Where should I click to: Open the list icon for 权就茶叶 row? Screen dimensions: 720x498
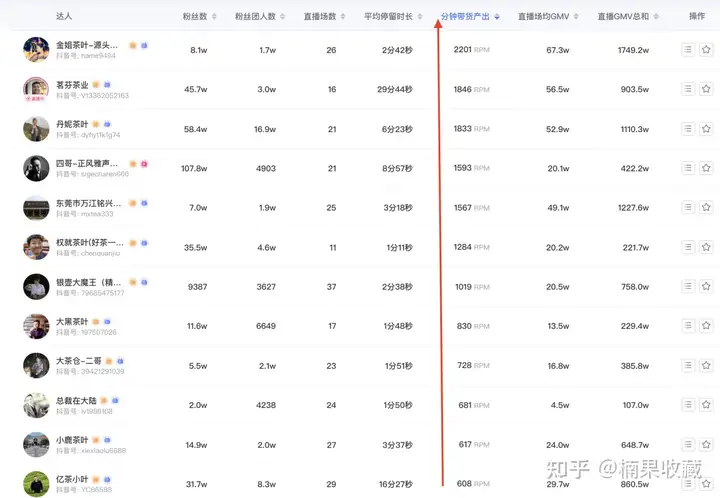coord(687,247)
